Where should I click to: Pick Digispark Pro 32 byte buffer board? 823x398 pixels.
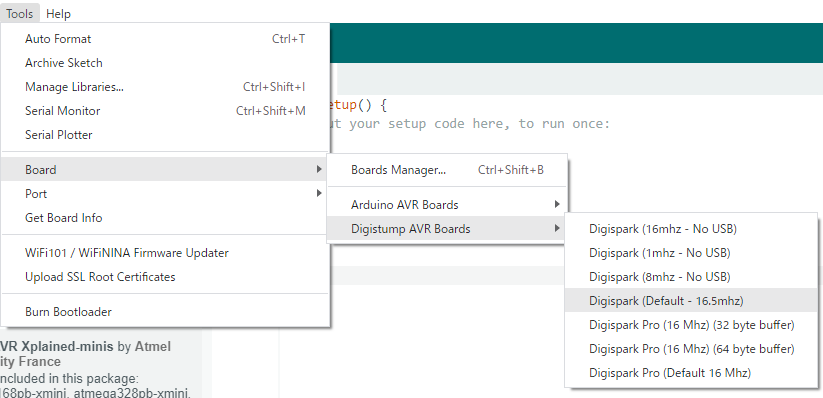point(691,325)
